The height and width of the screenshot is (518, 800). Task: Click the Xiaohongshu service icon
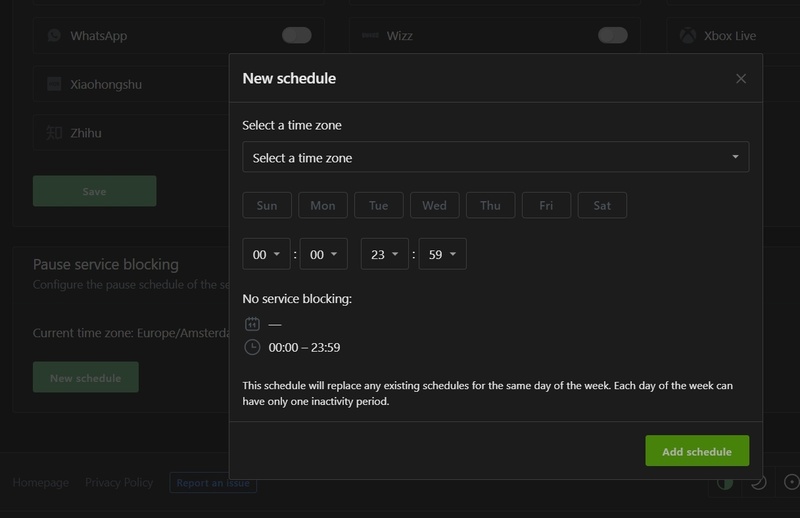pos(54,85)
